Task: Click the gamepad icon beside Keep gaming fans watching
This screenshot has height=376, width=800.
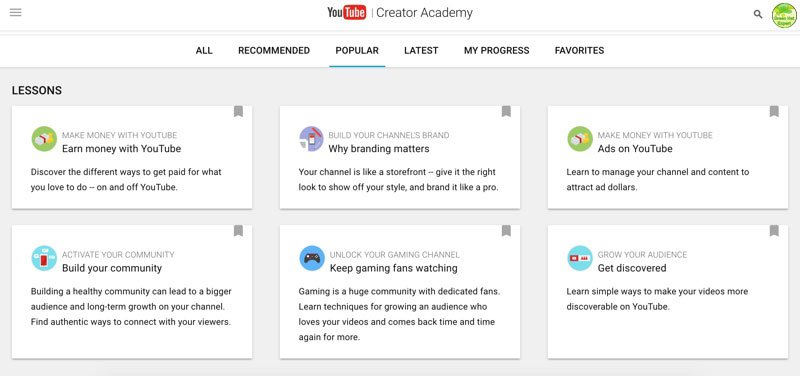Action: click(312, 258)
